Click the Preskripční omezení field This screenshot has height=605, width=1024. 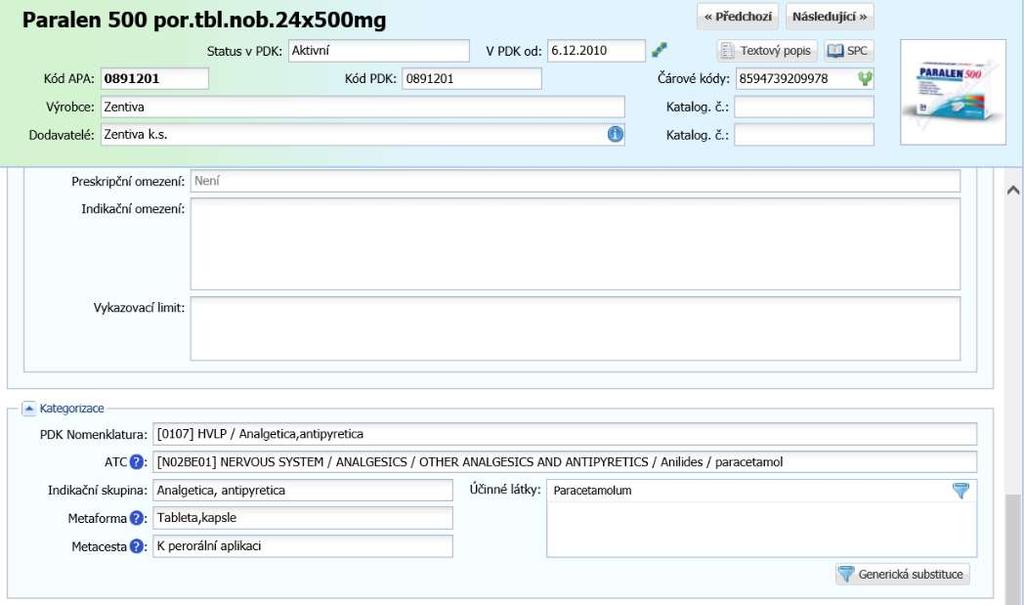[575, 181]
